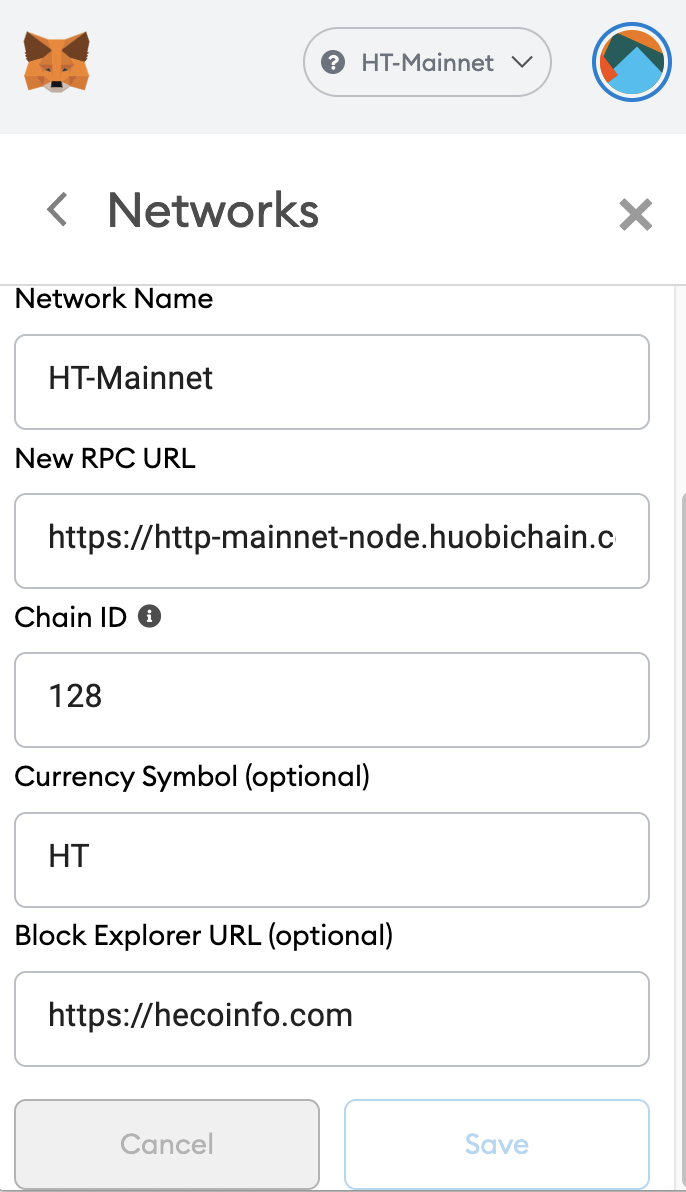Viewport: 686px width, 1192px height.
Task: Click the Chain ID label text
Action: [x=71, y=617]
